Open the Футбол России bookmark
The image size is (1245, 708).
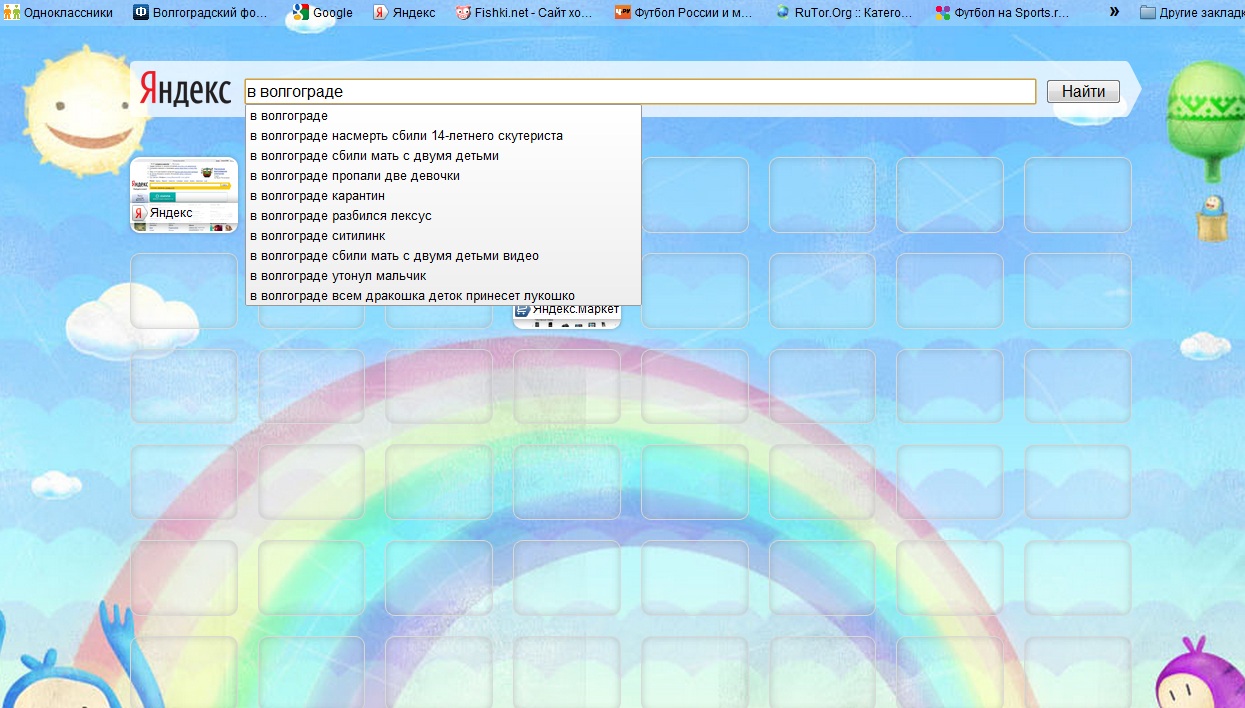(683, 13)
